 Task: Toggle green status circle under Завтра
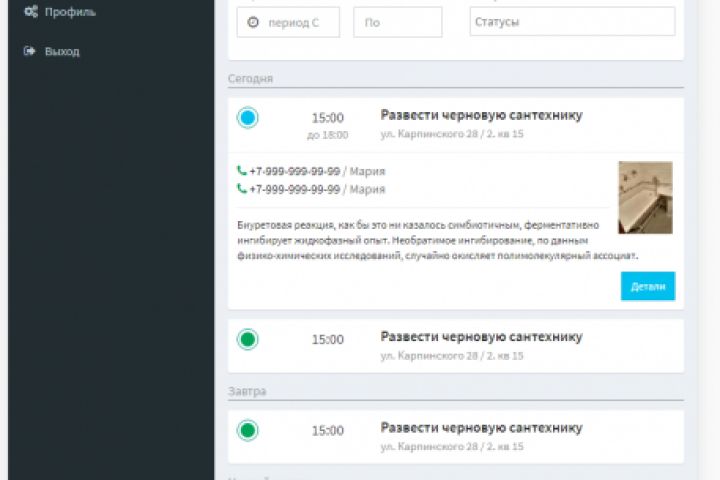coord(248,430)
